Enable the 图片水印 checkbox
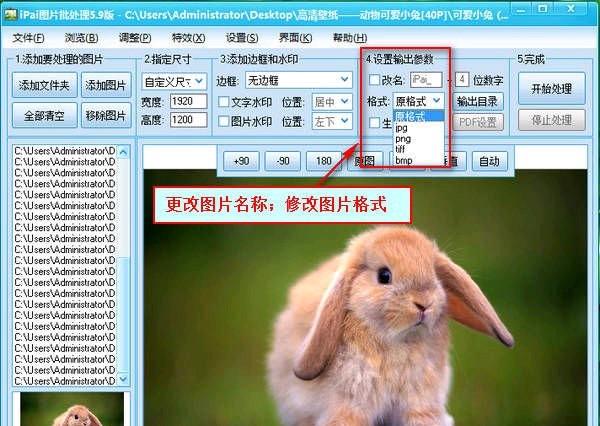Screen dimensions: 600x426 click(224, 122)
